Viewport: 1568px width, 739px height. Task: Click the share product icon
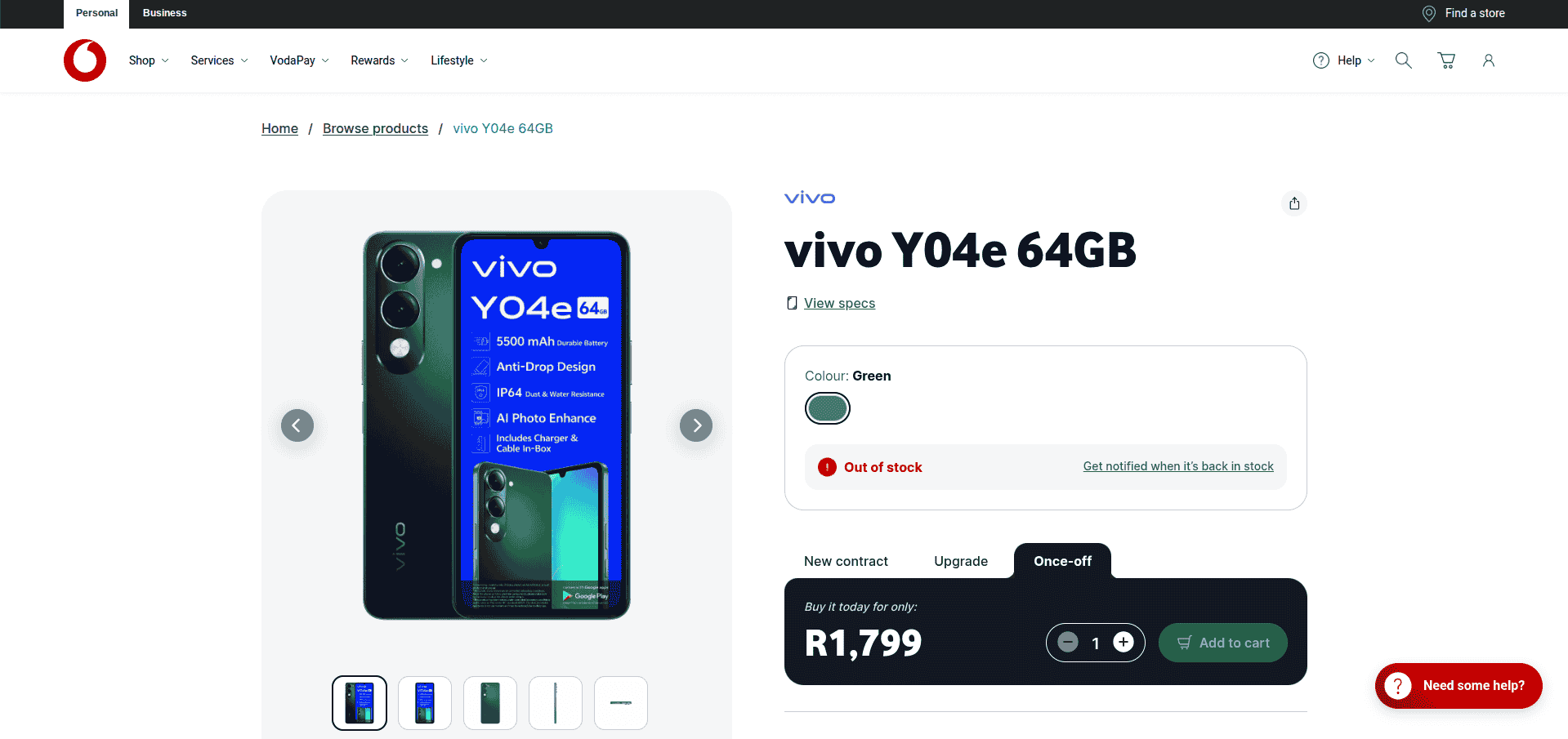pyautogui.click(x=1294, y=203)
